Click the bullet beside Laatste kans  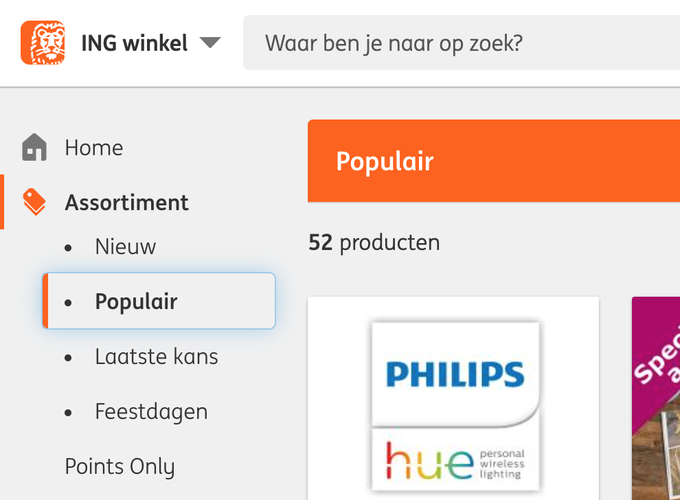68,358
